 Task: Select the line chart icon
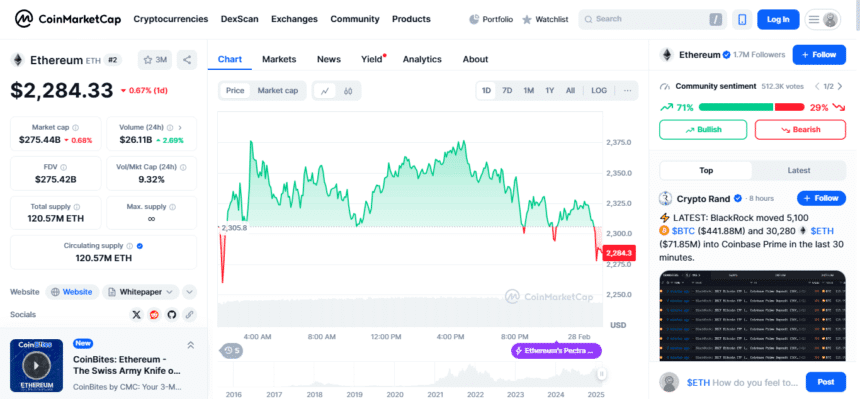click(325, 91)
